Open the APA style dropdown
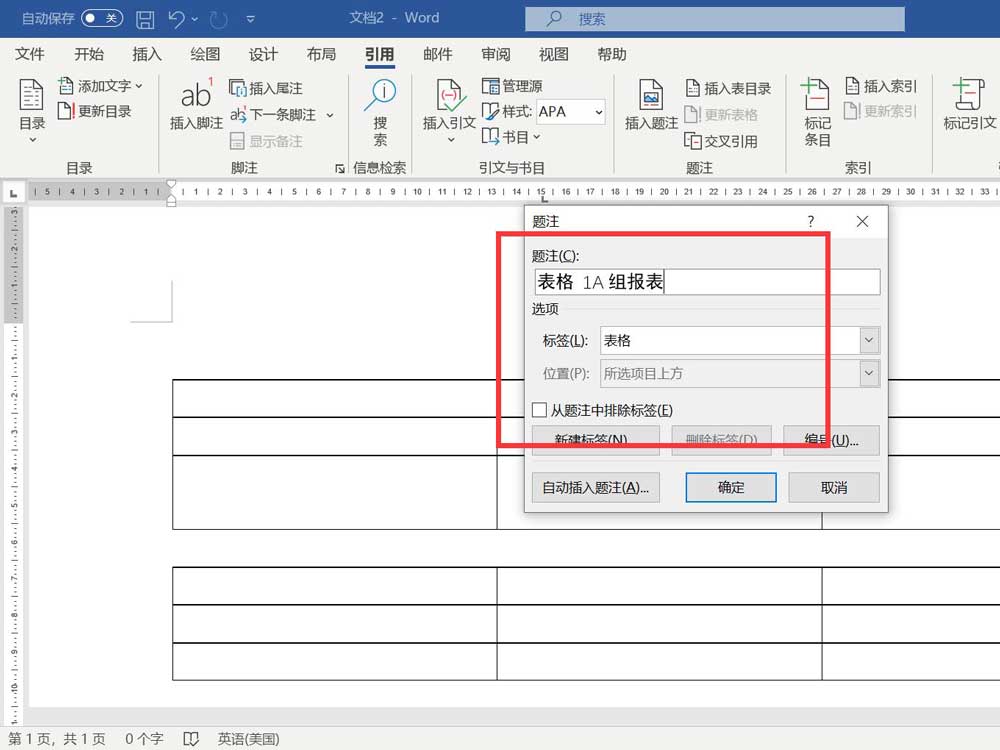Viewport: 1000px width, 750px height. [x=599, y=112]
